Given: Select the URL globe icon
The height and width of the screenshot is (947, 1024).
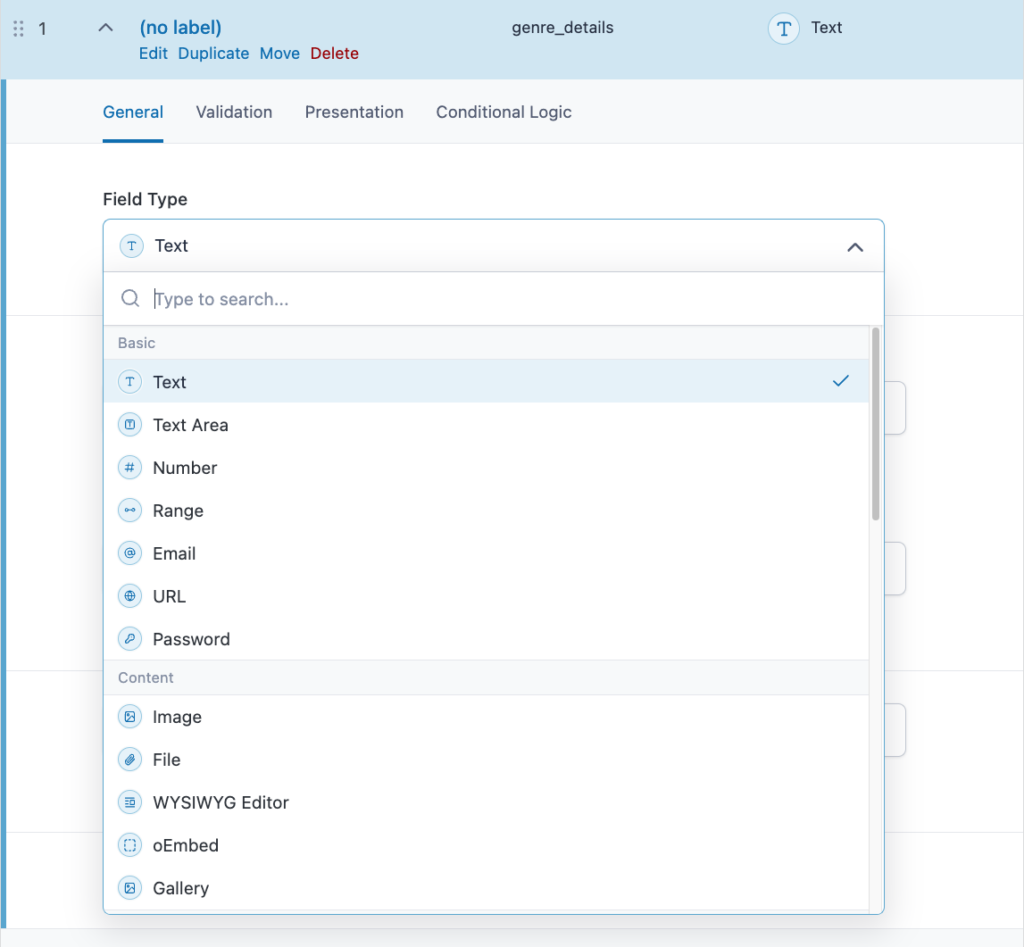Looking at the screenshot, I should point(130,597).
